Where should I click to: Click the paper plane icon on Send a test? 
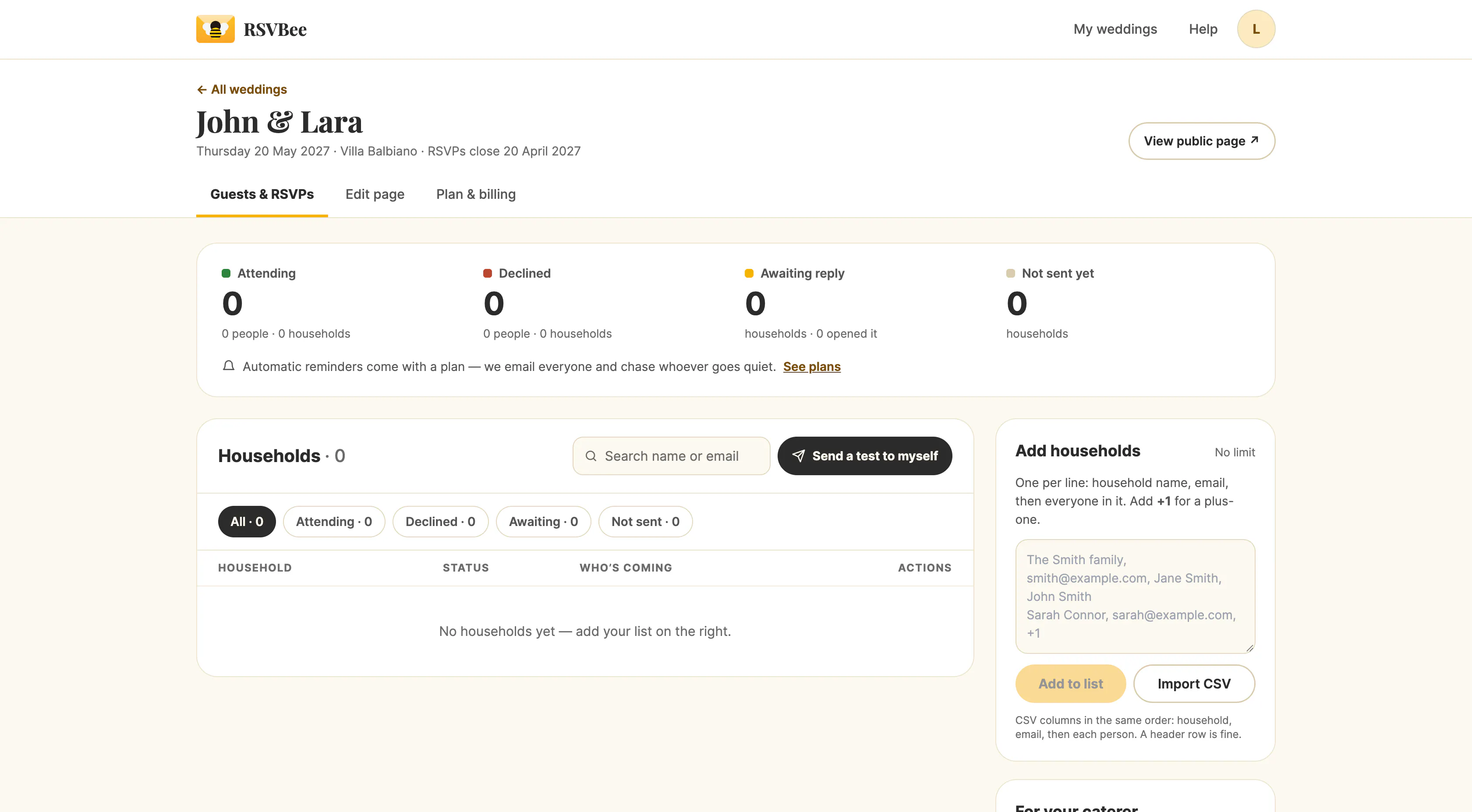pos(798,456)
